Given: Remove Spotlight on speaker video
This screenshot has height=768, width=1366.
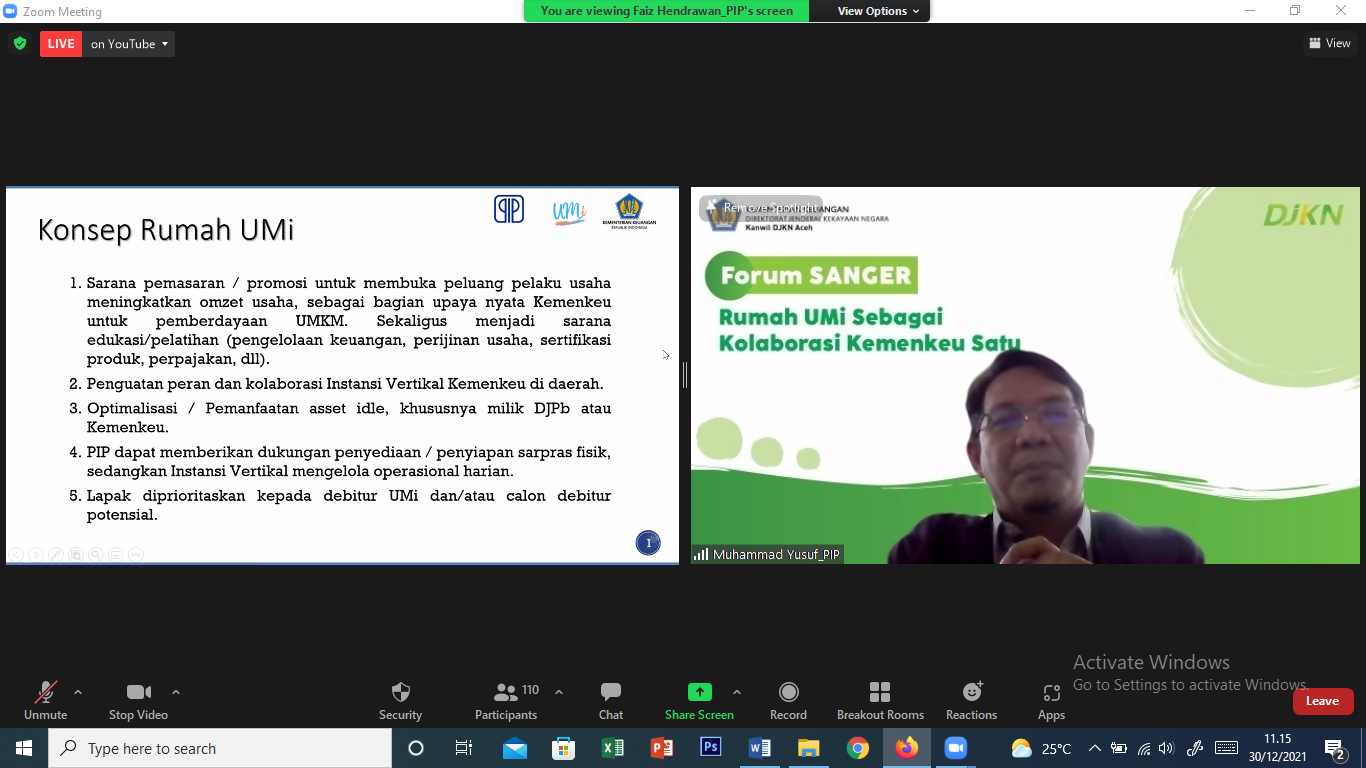Looking at the screenshot, I should tap(761, 208).
